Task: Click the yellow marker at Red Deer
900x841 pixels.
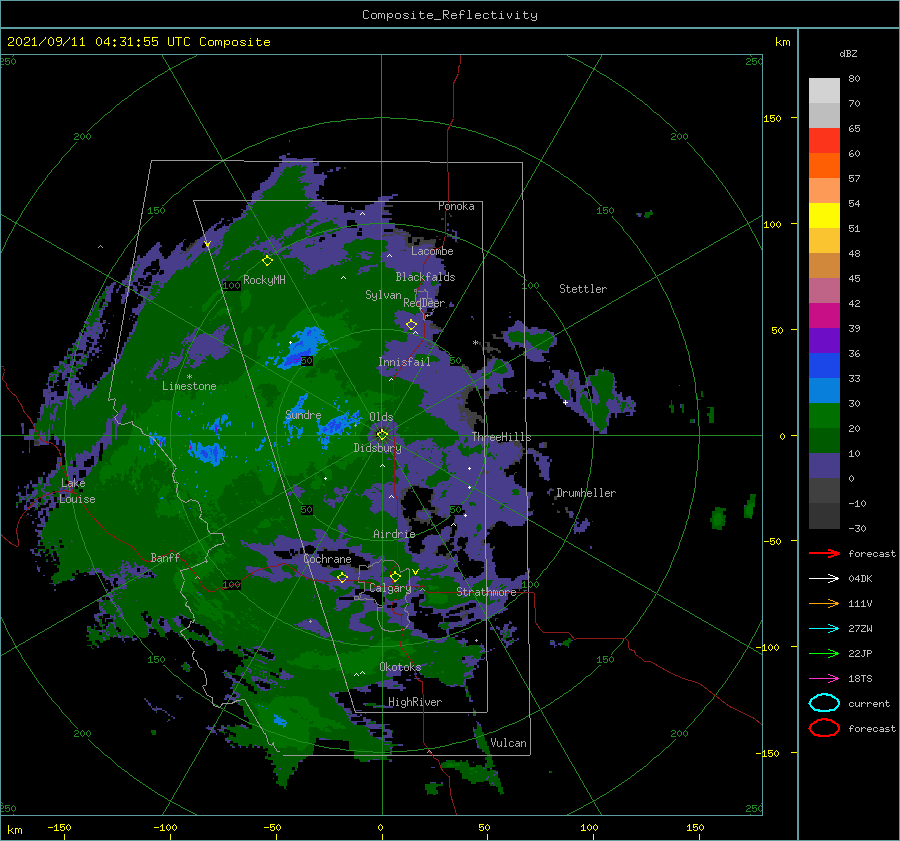Action: tap(411, 325)
